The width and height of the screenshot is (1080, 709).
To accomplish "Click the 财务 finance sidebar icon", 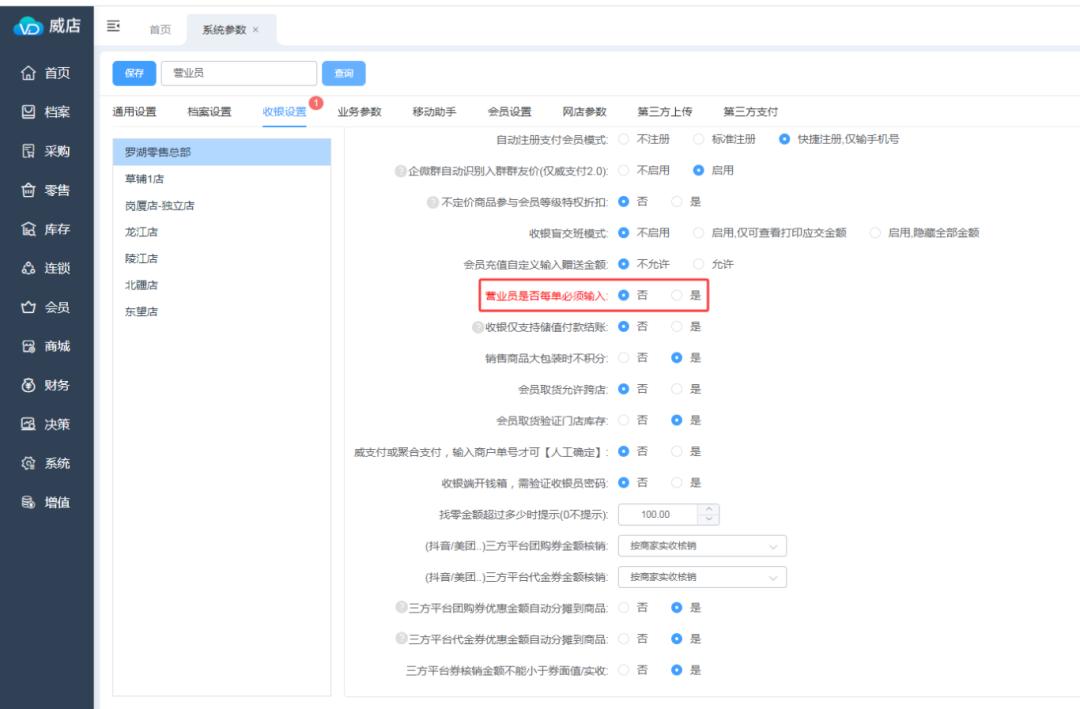I will (28, 385).
